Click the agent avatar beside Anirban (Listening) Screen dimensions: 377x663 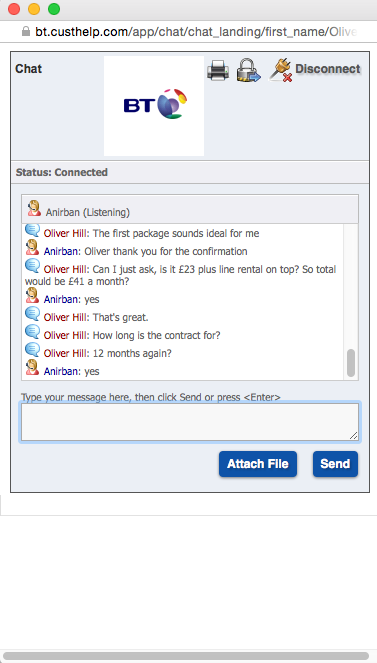coord(34,209)
